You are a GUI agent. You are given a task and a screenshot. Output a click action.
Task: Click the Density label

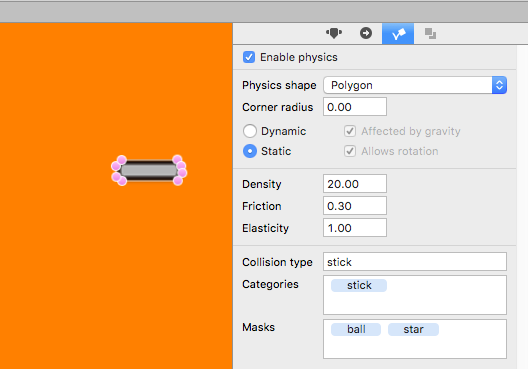point(262,184)
